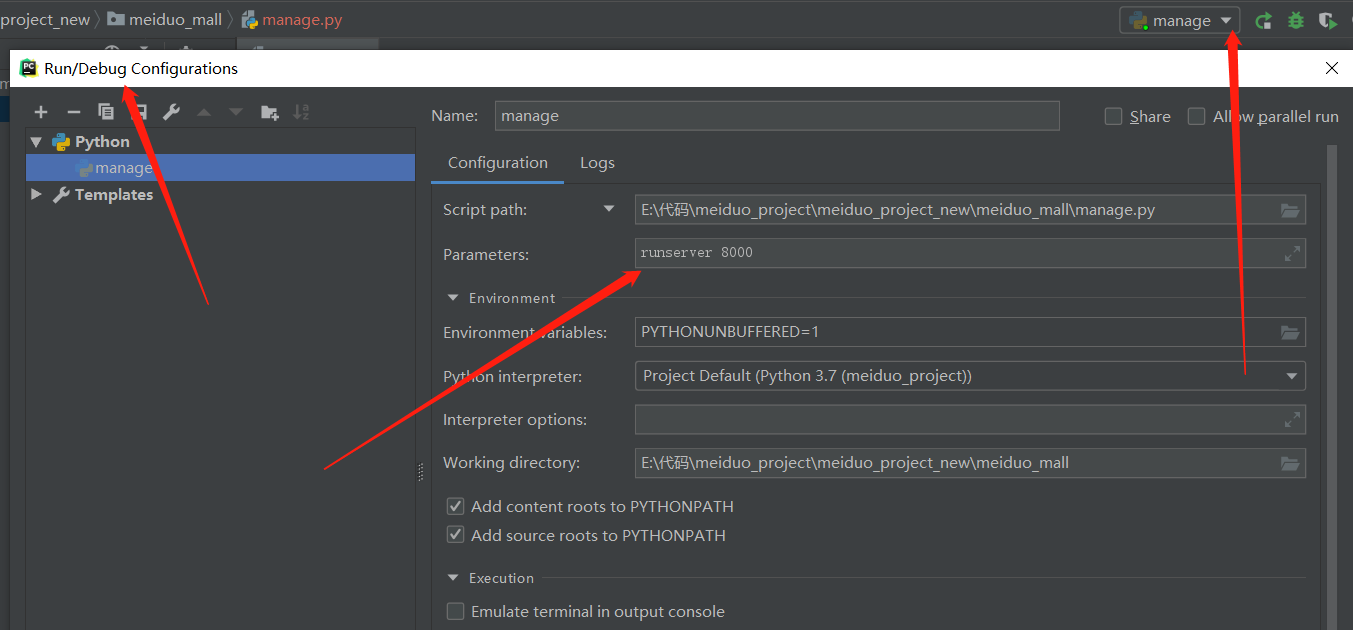Browse for script path folder icon
This screenshot has height=630, width=1353.
(x=1290, y=210)
